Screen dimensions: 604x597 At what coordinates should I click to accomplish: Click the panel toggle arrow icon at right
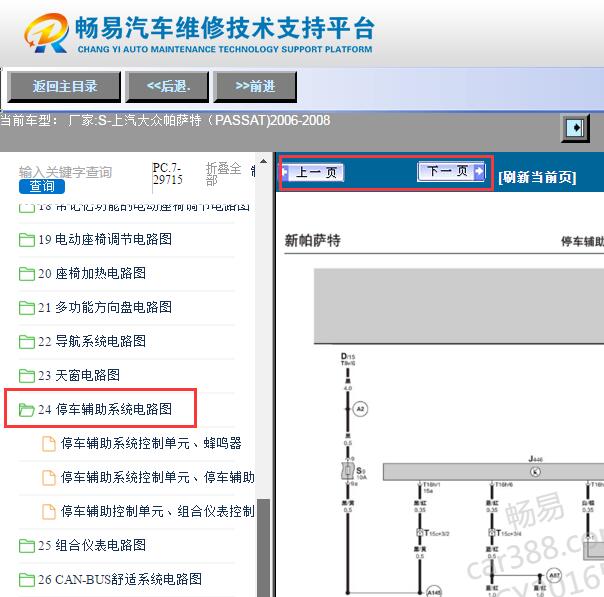(x=575, y=128)
